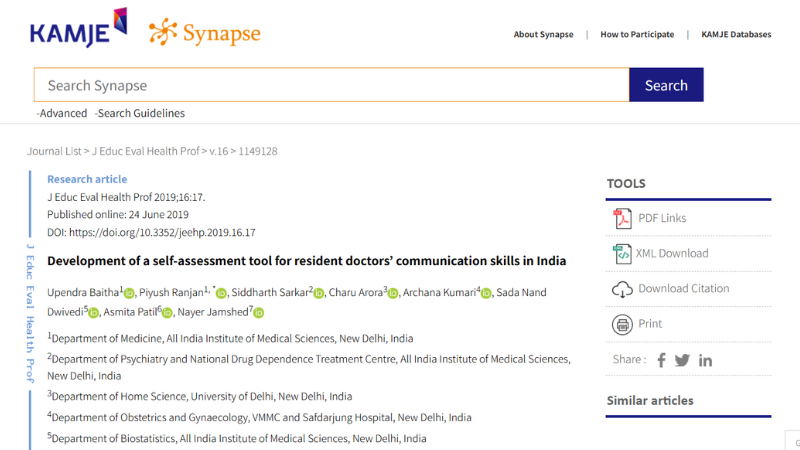Open the Advanced search link
Viewport: 800px width, 450px height.
[x=63, y=114]
